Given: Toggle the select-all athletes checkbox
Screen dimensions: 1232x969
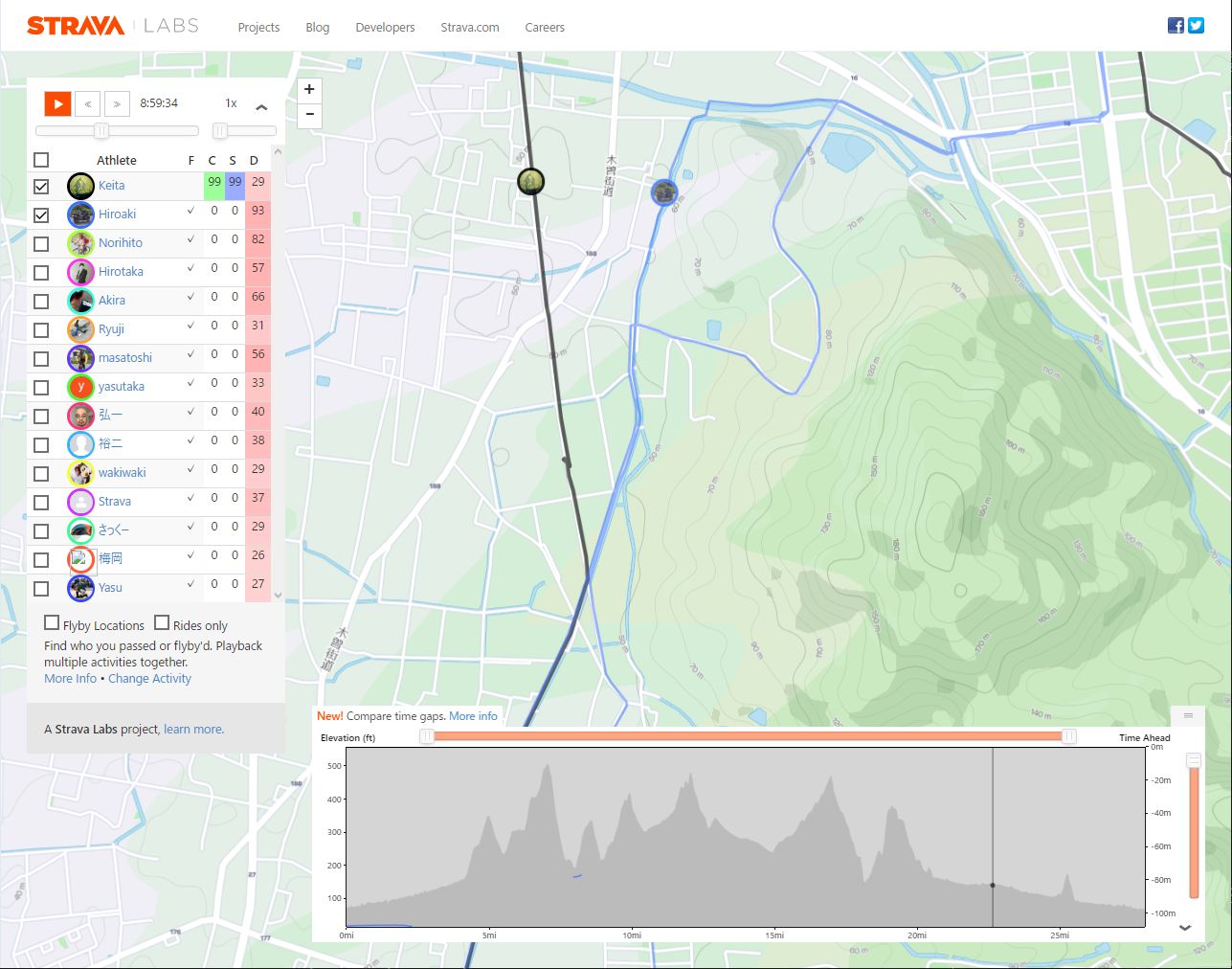Looking at the screenshot, I should point(41,160).
